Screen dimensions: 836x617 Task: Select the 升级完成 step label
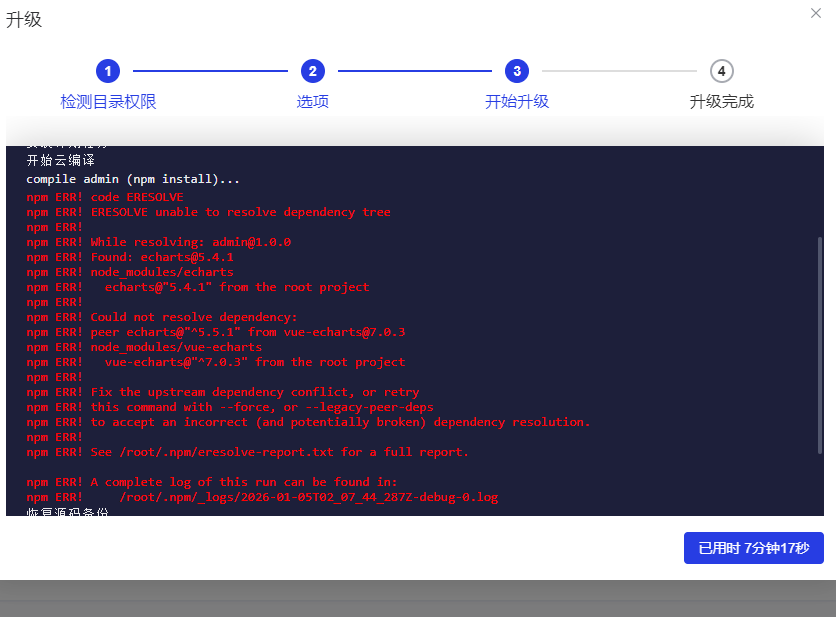(x=721, y=101)
